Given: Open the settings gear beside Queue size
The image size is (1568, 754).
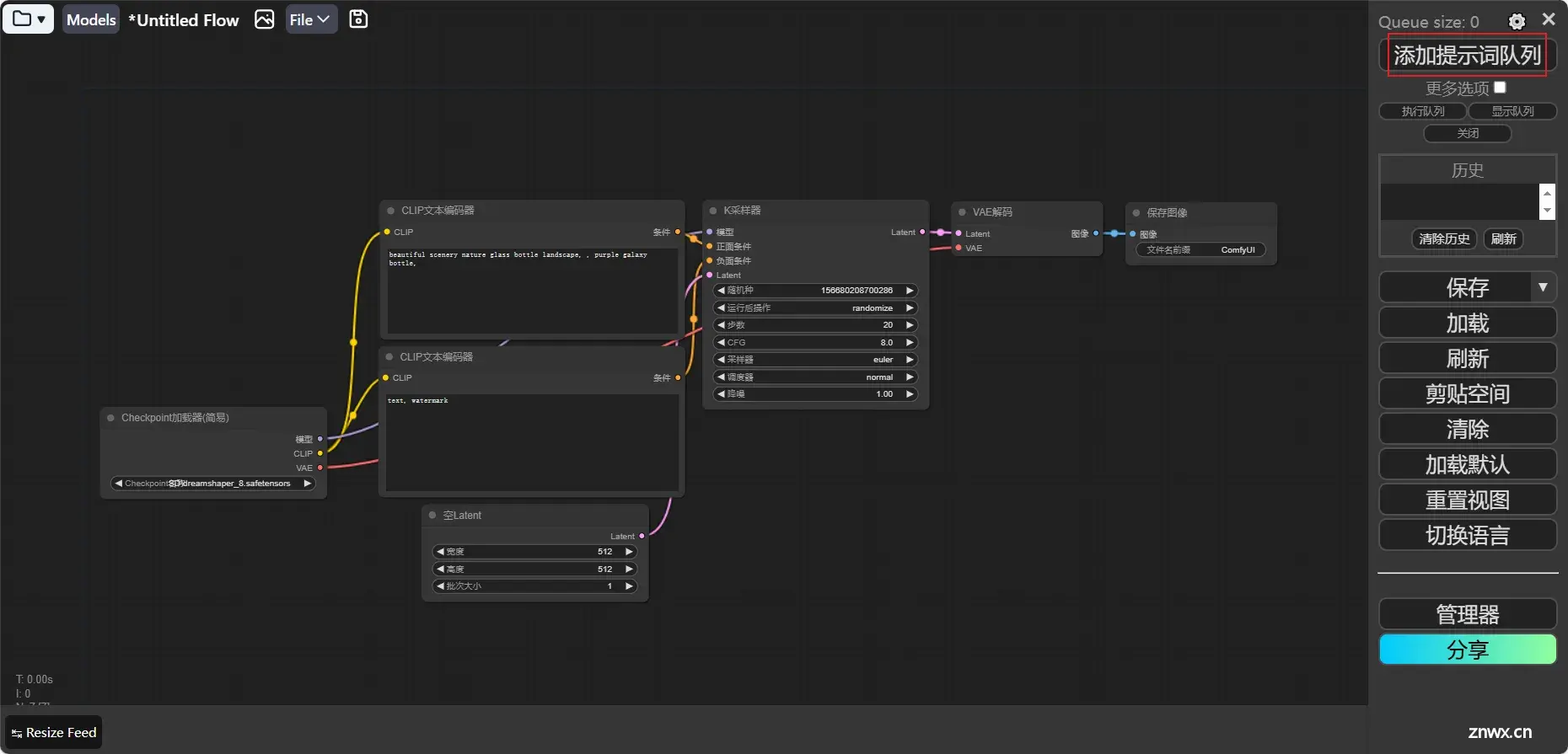Looking at the screenshot, I should pyautogui.click(x=1517, y=22).
